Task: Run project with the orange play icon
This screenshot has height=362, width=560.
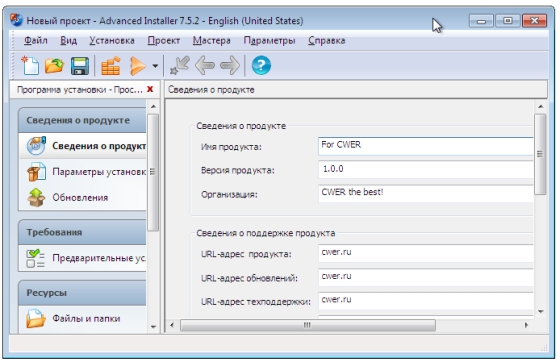Action: click(x=138, y=66)
